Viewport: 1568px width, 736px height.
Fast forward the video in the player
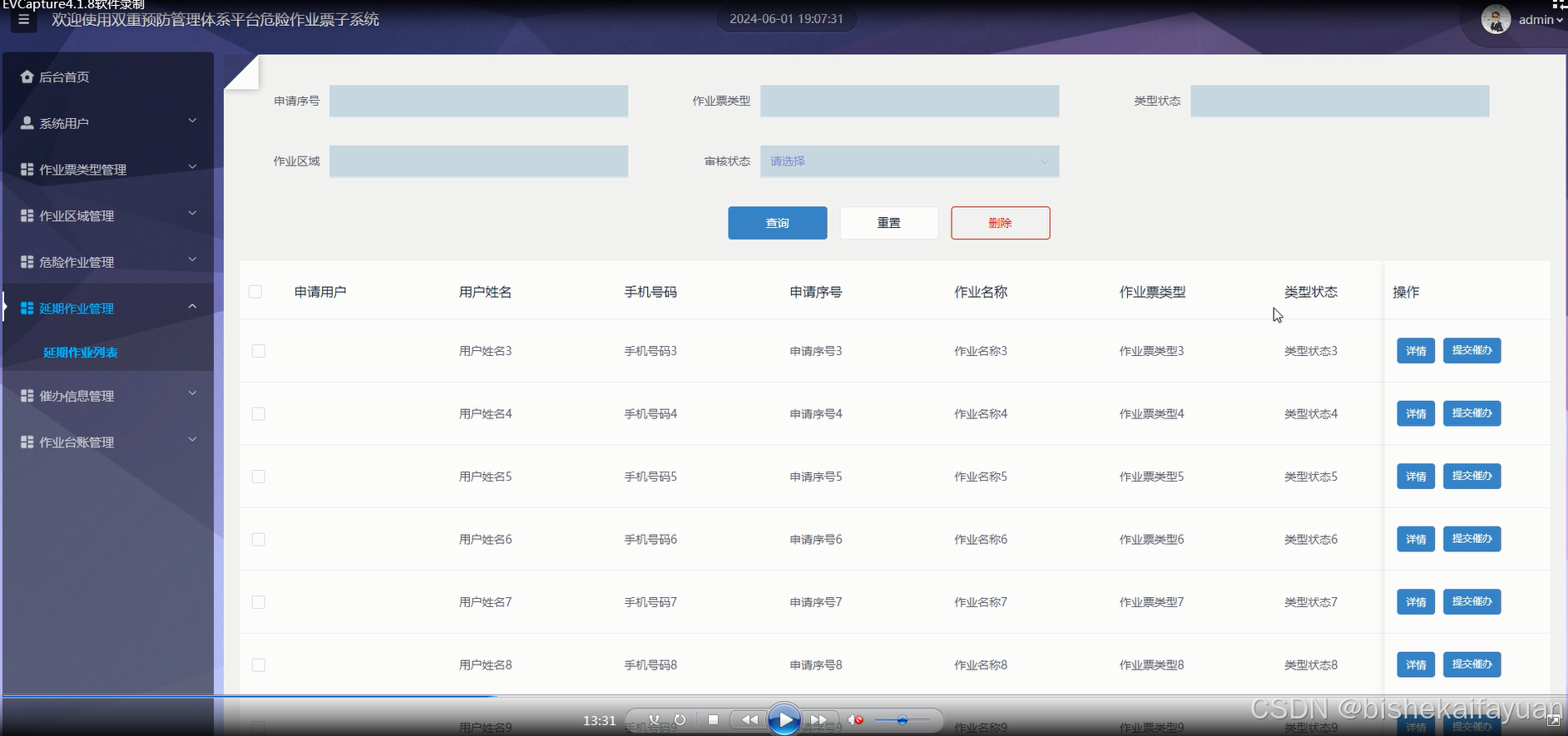(x=819, y=720)
